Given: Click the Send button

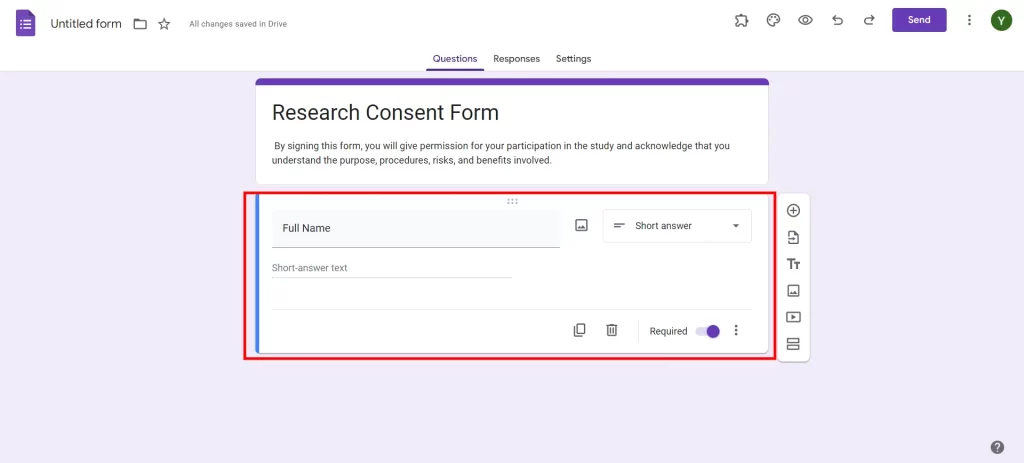Looking at the screenshot, I should [x=919, y=20].
